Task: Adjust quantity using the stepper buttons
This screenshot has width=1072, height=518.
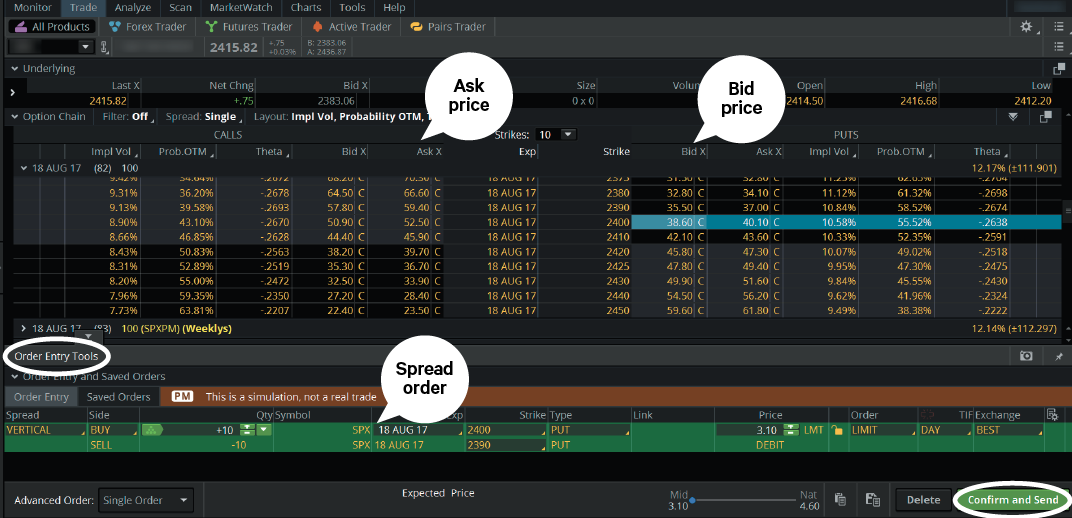Action: [x=247, y=430]
